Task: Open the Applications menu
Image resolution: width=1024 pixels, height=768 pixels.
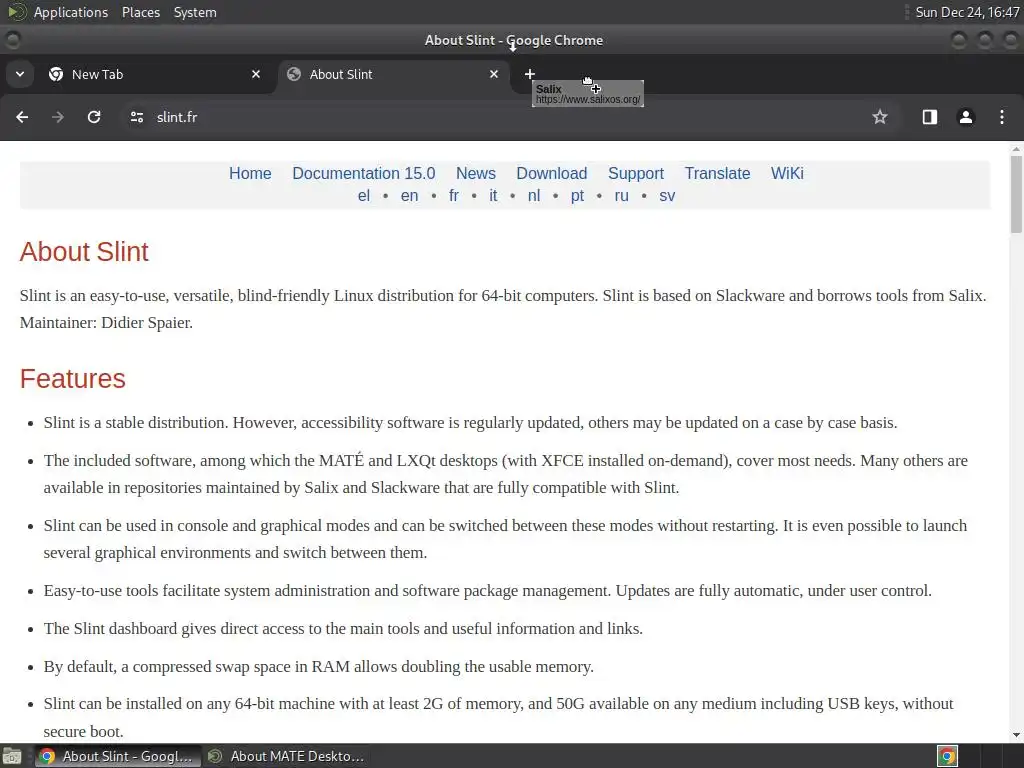Action: click(x=71, y=12)
